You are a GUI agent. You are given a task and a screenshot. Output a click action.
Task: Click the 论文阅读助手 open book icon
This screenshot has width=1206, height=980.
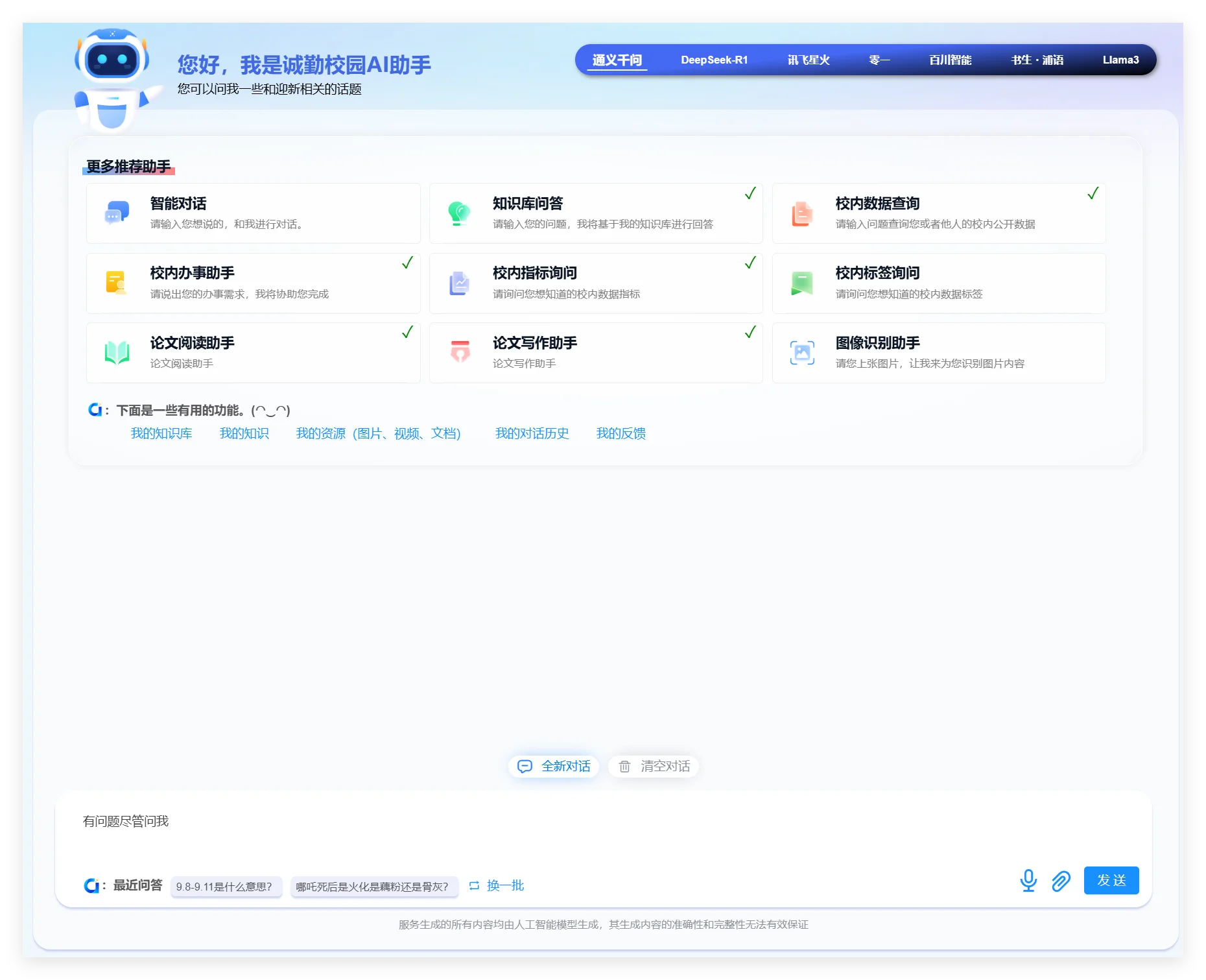coord(117,352)
